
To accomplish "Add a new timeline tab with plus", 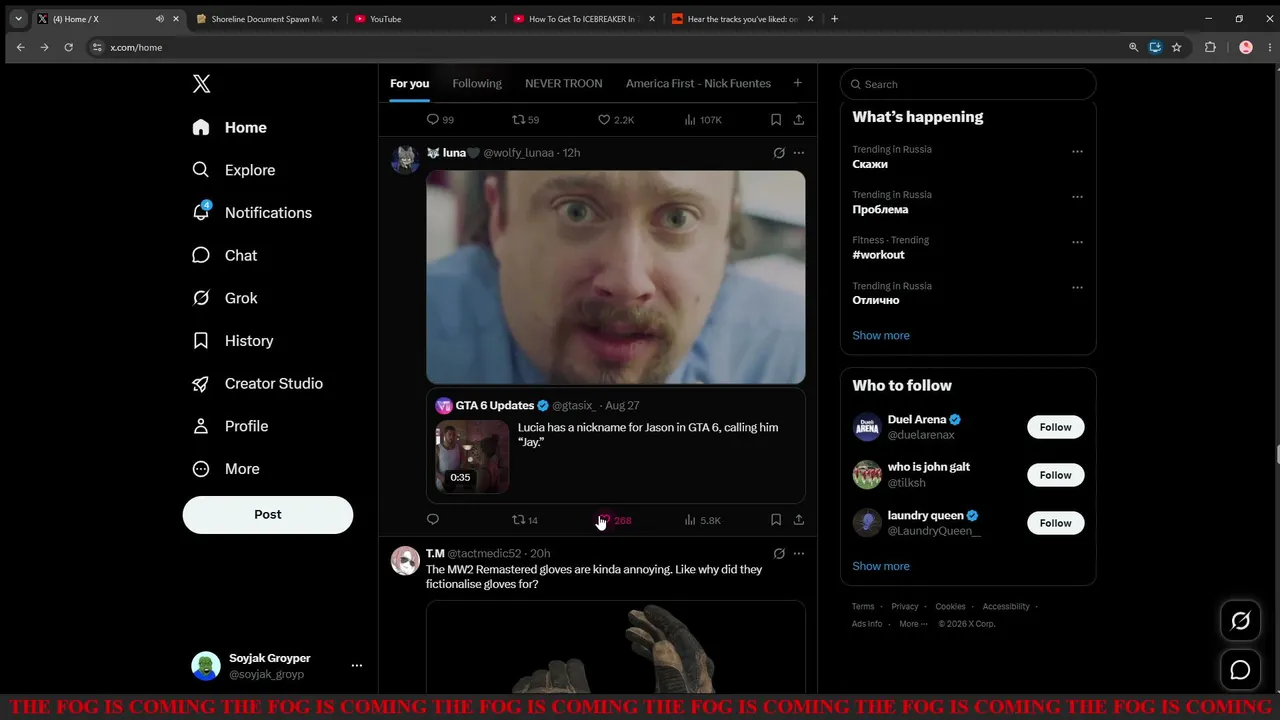I will [797, 83].
